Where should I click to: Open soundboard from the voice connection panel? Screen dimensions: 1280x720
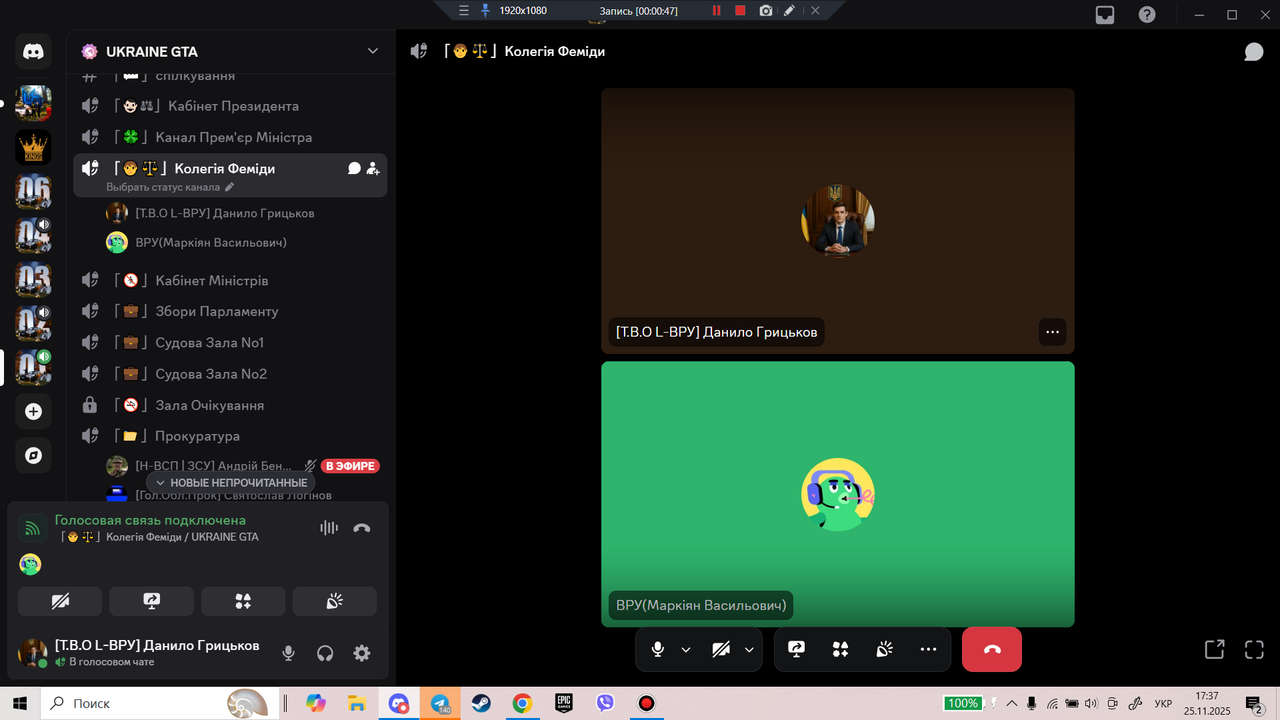click(335, 601)
